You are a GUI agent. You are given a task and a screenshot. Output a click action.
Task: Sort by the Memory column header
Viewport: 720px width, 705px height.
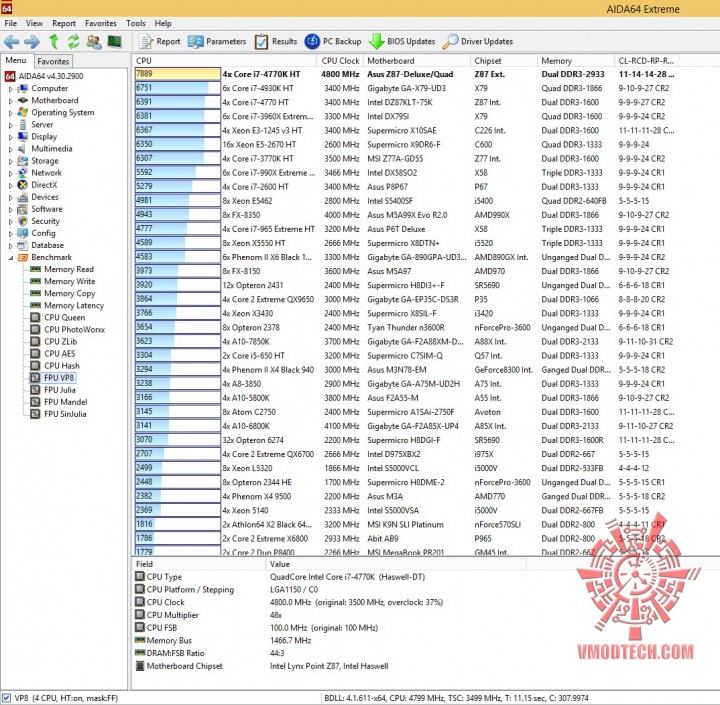point(576,61)
